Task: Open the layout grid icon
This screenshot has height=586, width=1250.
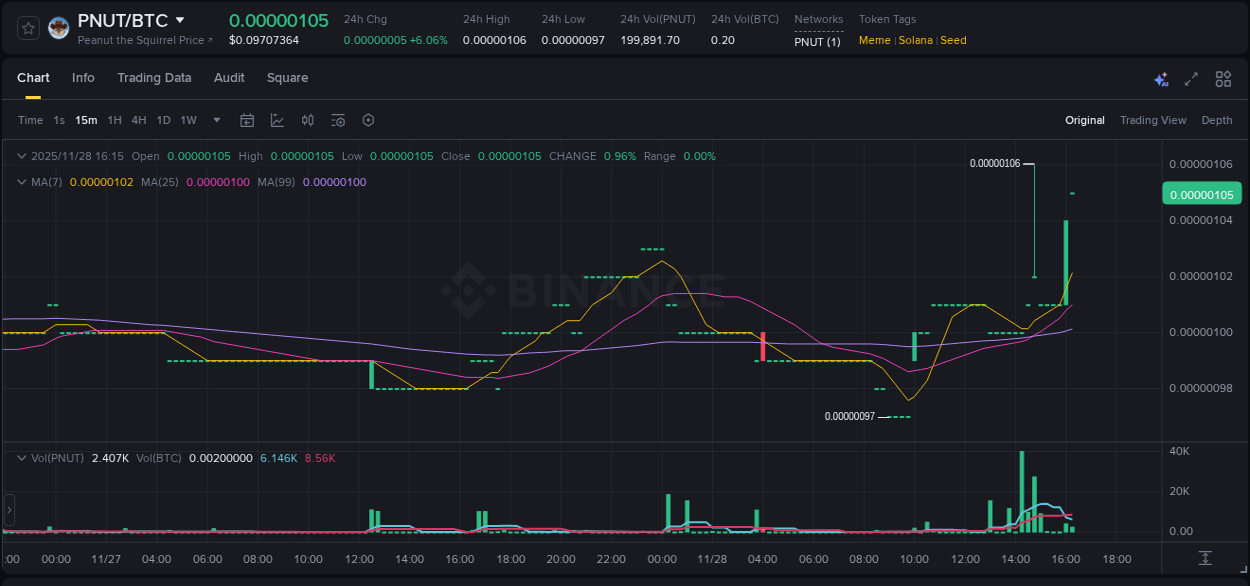Action: click(x=1222, y=78)
